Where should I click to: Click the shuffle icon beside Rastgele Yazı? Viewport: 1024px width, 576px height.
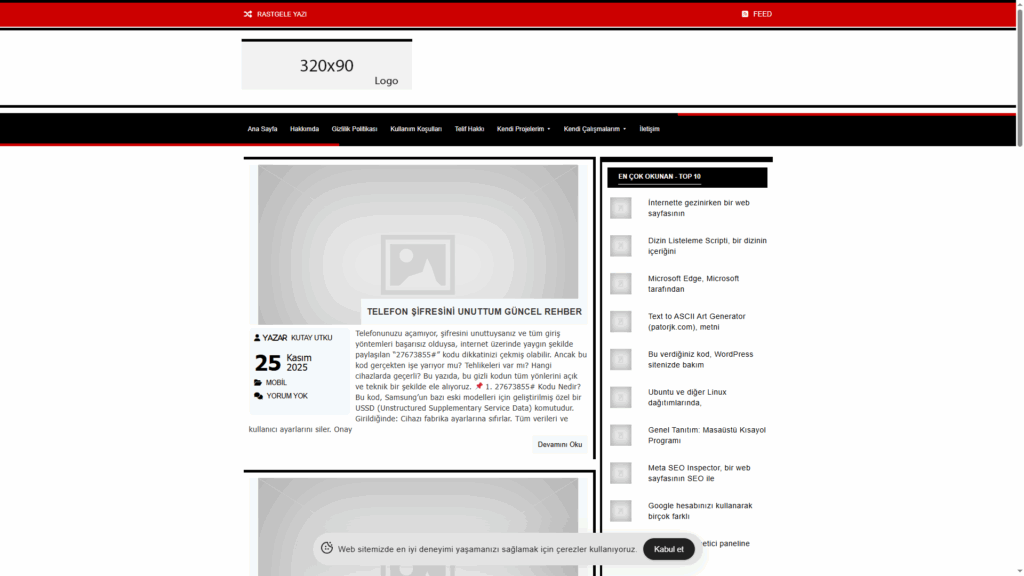(x=247, y=14)
